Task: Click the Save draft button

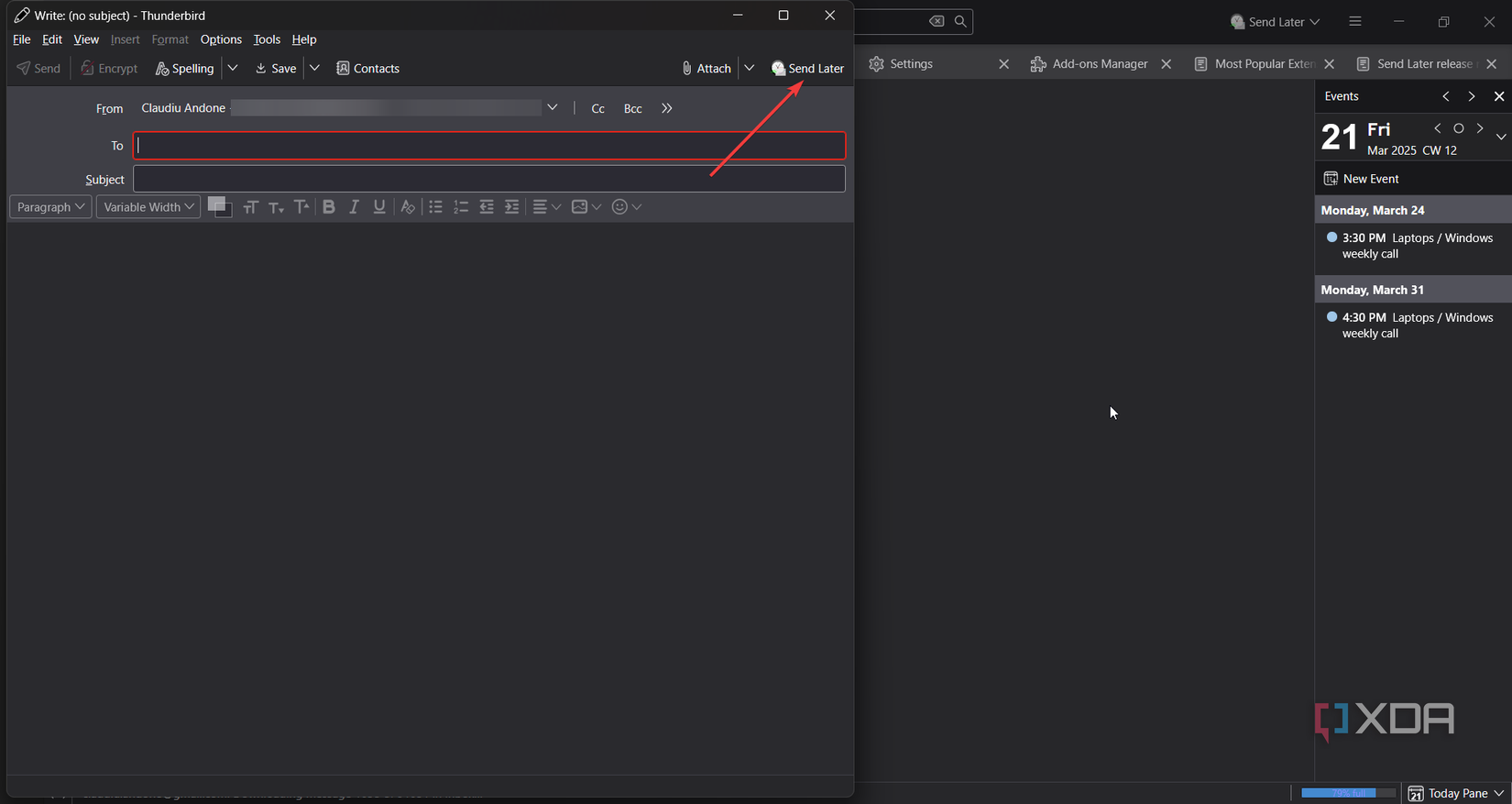Action: point(276,69)
